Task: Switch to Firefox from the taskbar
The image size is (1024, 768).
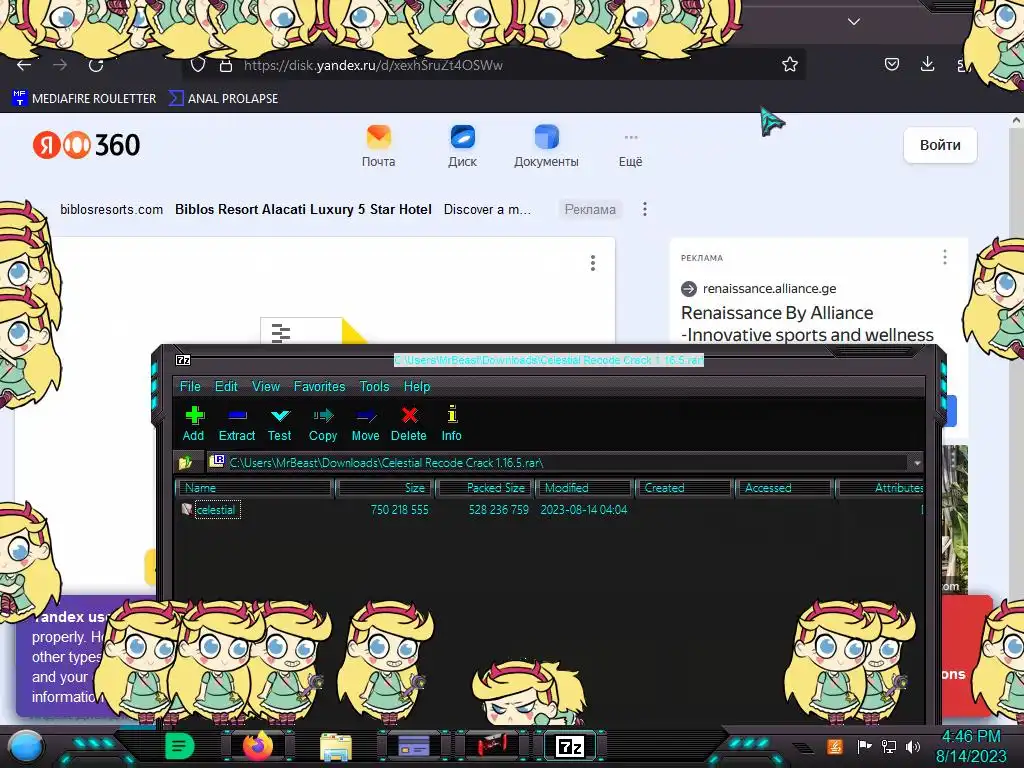Action: (258, 746)
